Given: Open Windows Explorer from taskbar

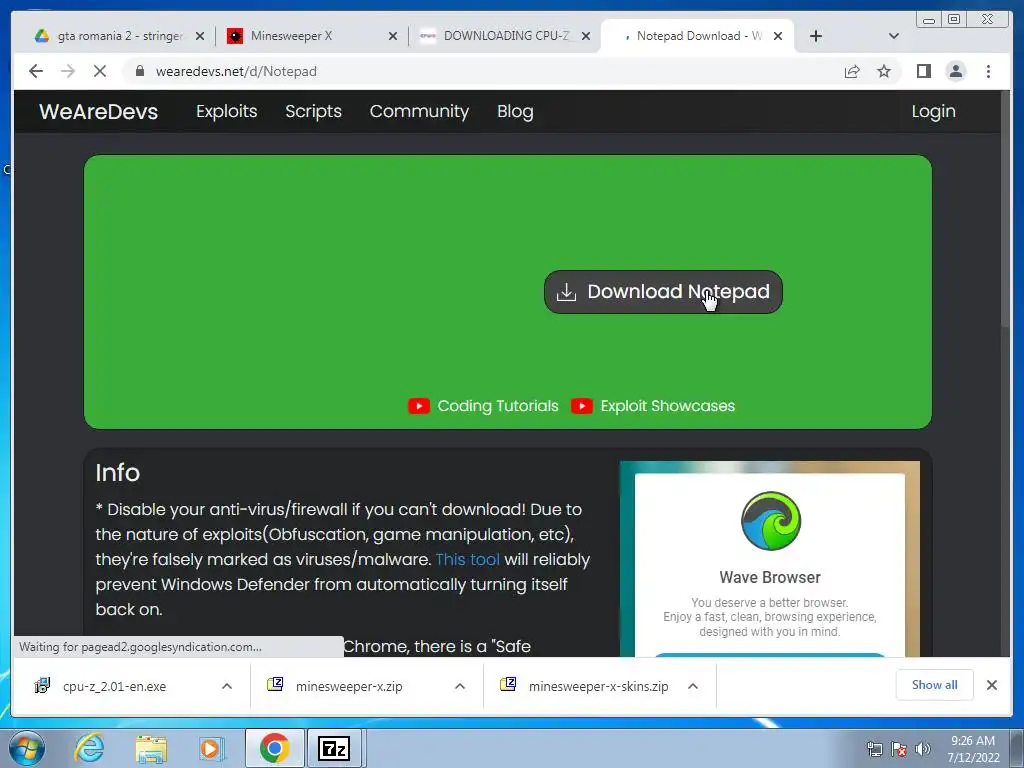Looking at the screenshot, I should click(x=151, y=748).
